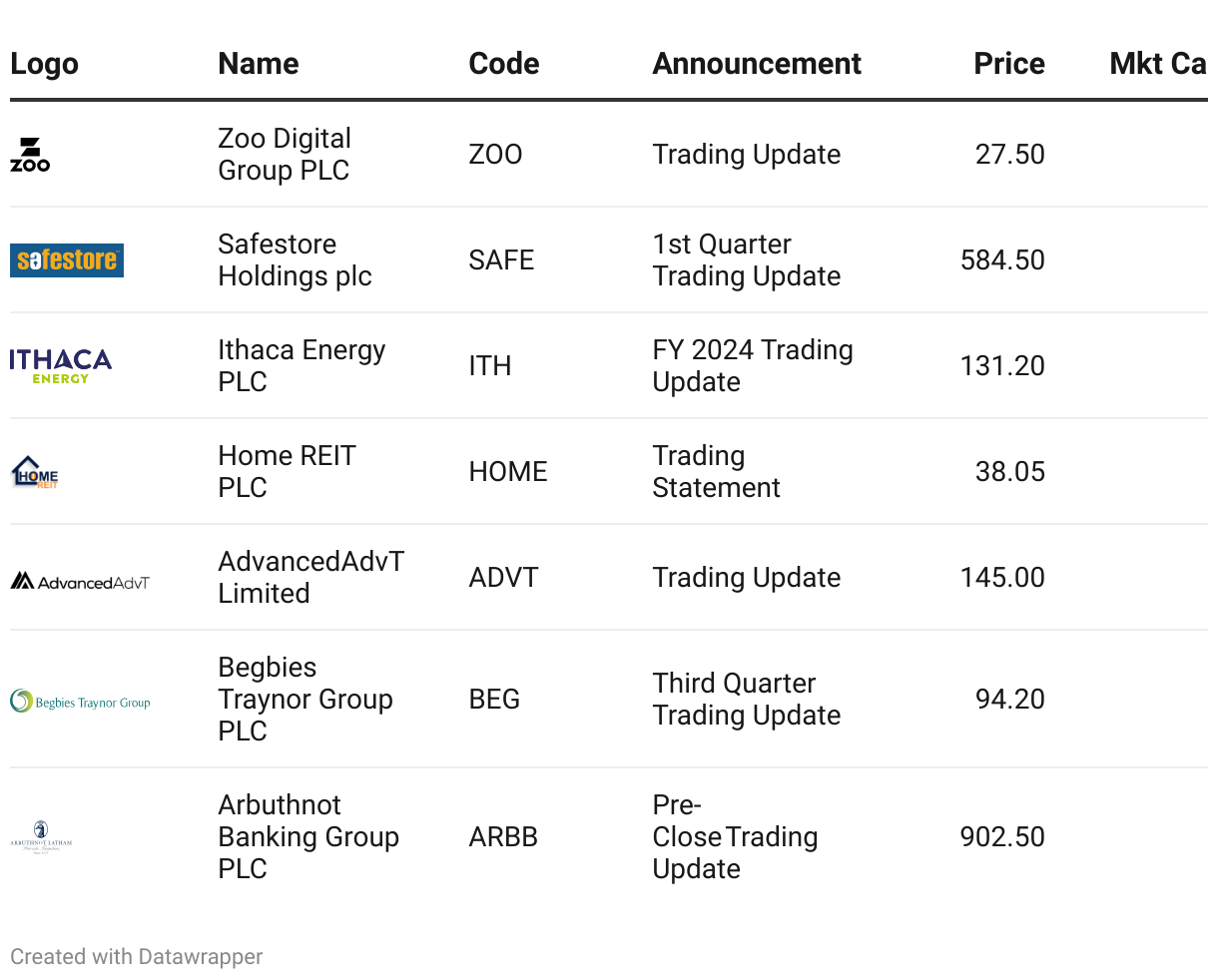Viewport: 1218px width, 980px height.
Task: Click the Arbuthnot Latham logo
Action: (41, 837)
